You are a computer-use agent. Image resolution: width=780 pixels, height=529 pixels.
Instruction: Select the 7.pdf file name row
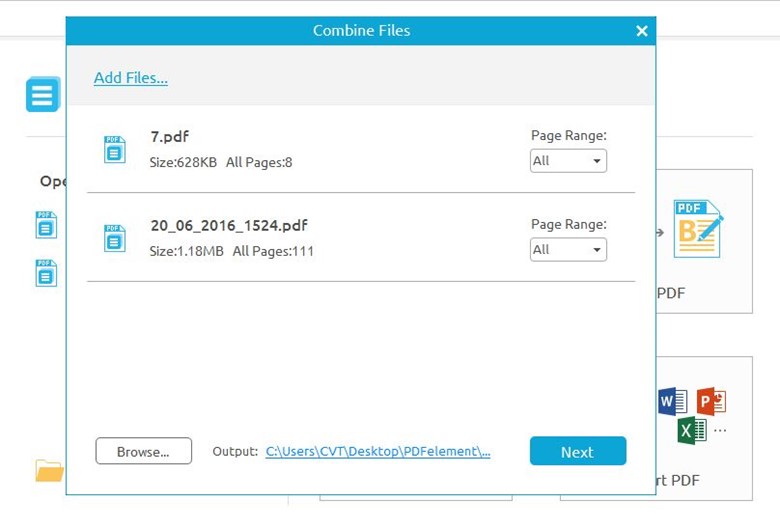170,137
